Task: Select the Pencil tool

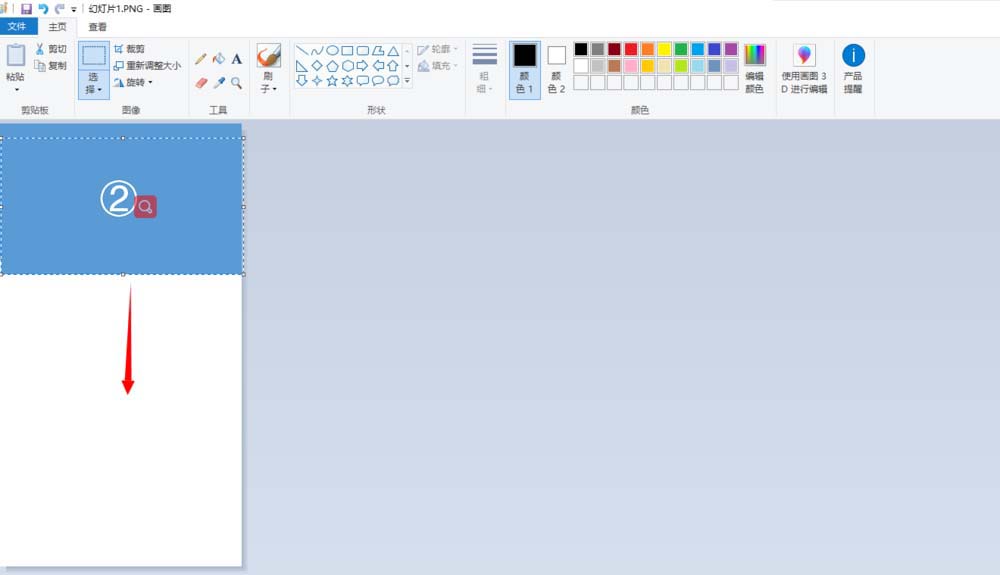Action: (x=200, y=59)
